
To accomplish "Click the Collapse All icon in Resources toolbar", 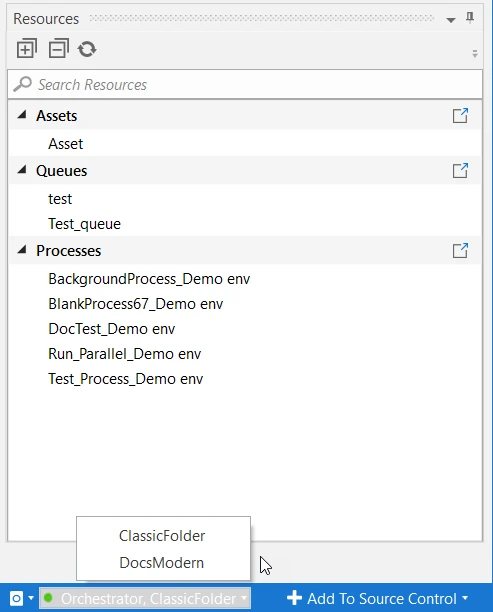I will click(59, 48).
